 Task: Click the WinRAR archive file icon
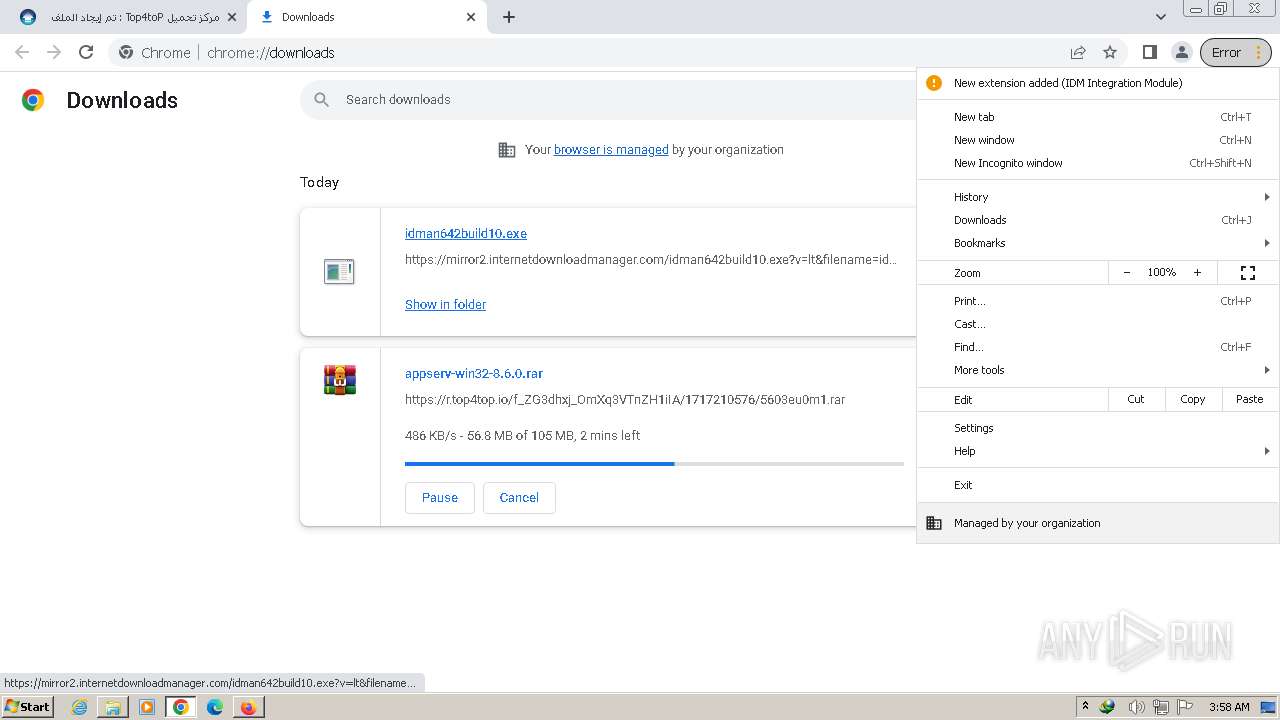[x=340, y=380]
